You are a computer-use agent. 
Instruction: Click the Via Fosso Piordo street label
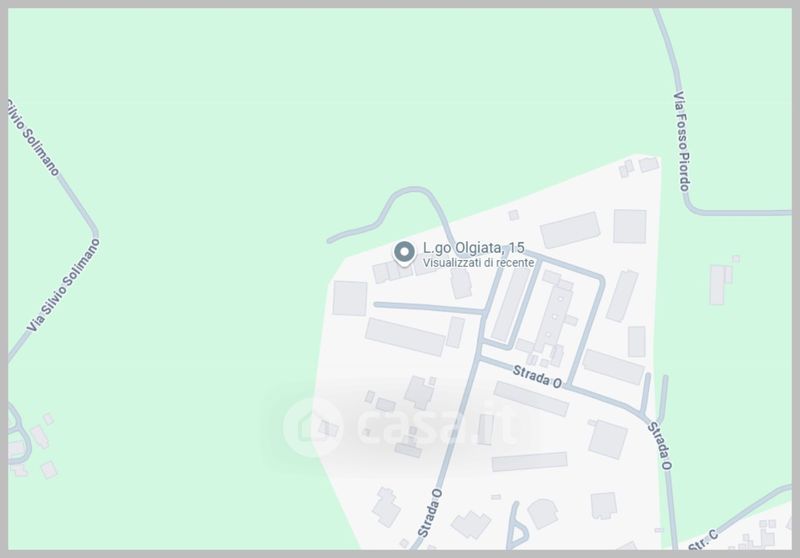pos(682,141)
